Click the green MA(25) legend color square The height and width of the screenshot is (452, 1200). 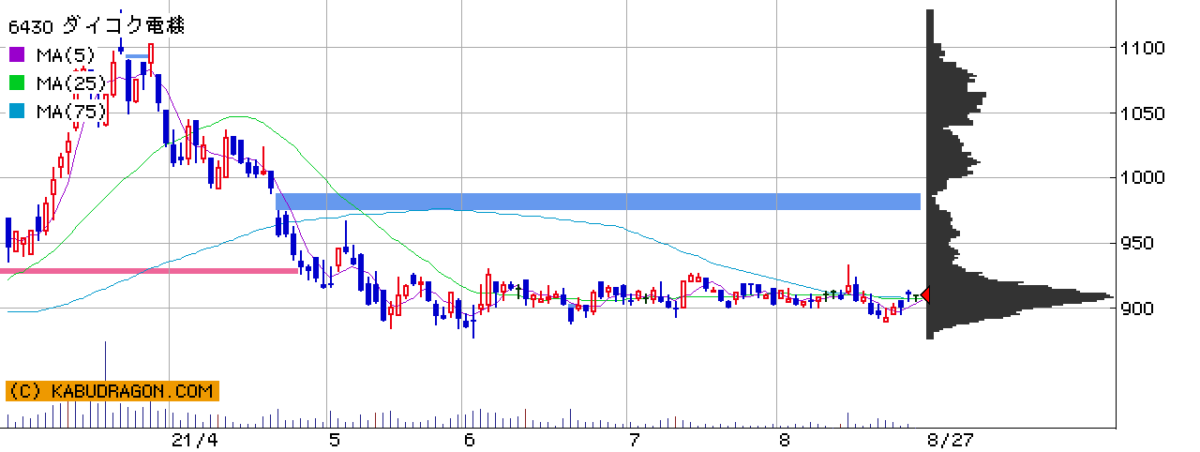(18, 83)
